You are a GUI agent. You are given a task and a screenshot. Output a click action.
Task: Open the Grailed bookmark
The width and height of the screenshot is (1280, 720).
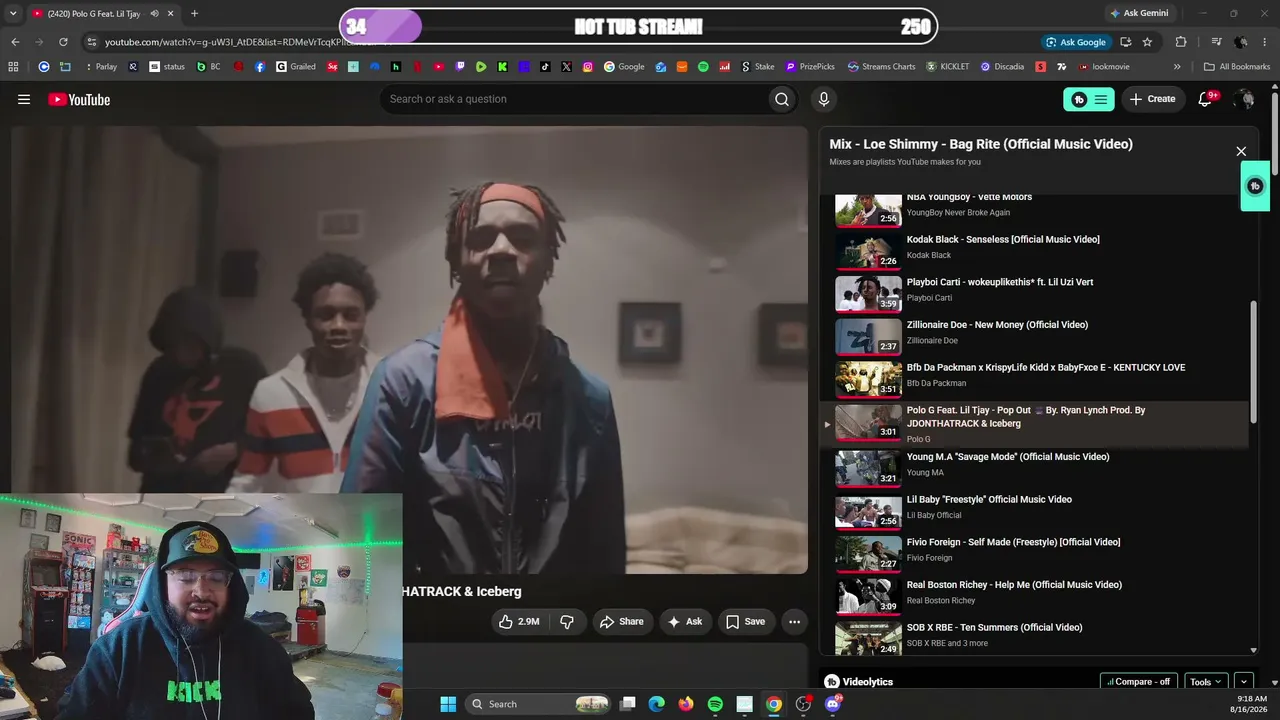(296, 67)
